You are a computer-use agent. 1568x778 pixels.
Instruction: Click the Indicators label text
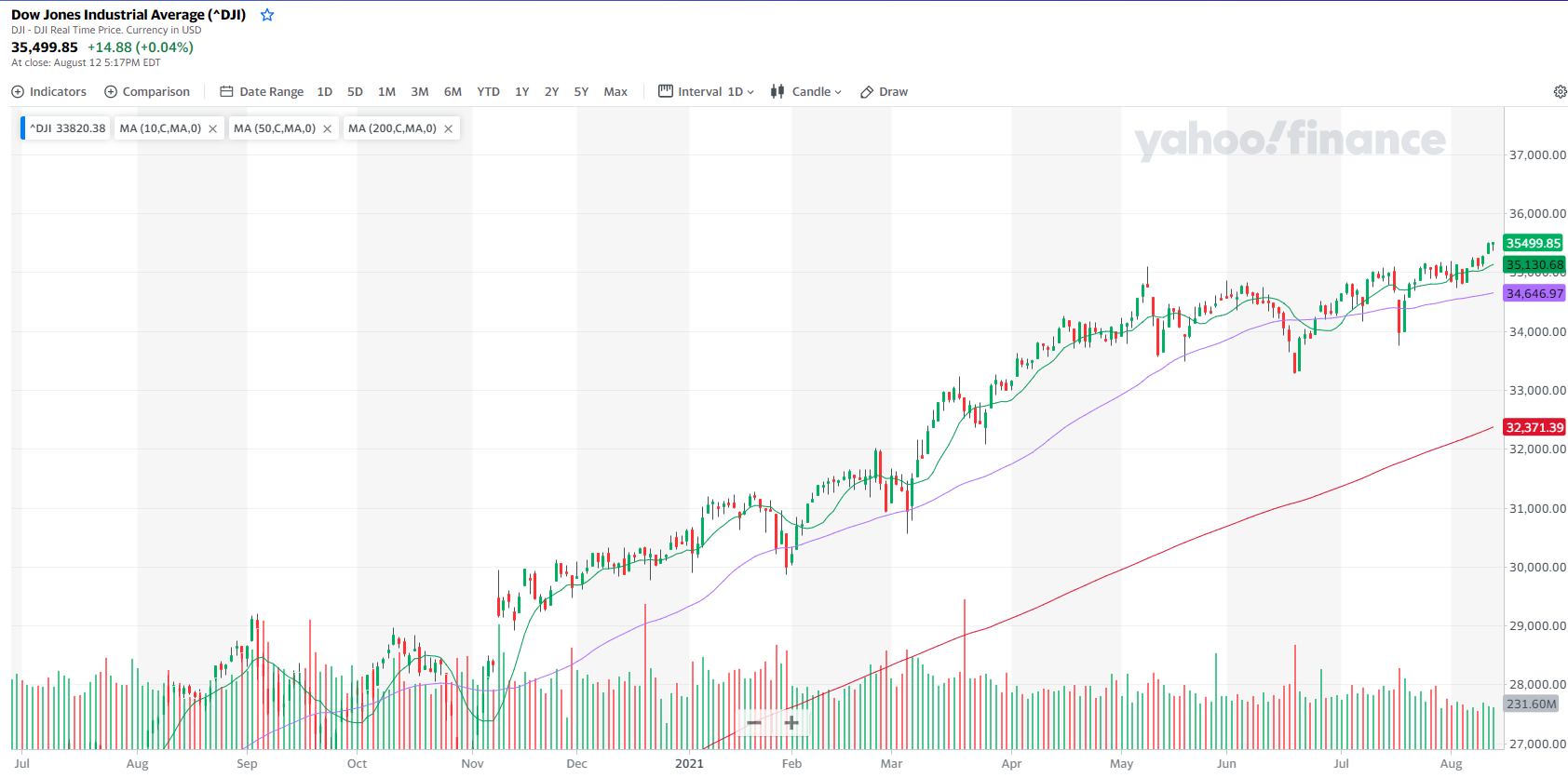coord(58,91)
